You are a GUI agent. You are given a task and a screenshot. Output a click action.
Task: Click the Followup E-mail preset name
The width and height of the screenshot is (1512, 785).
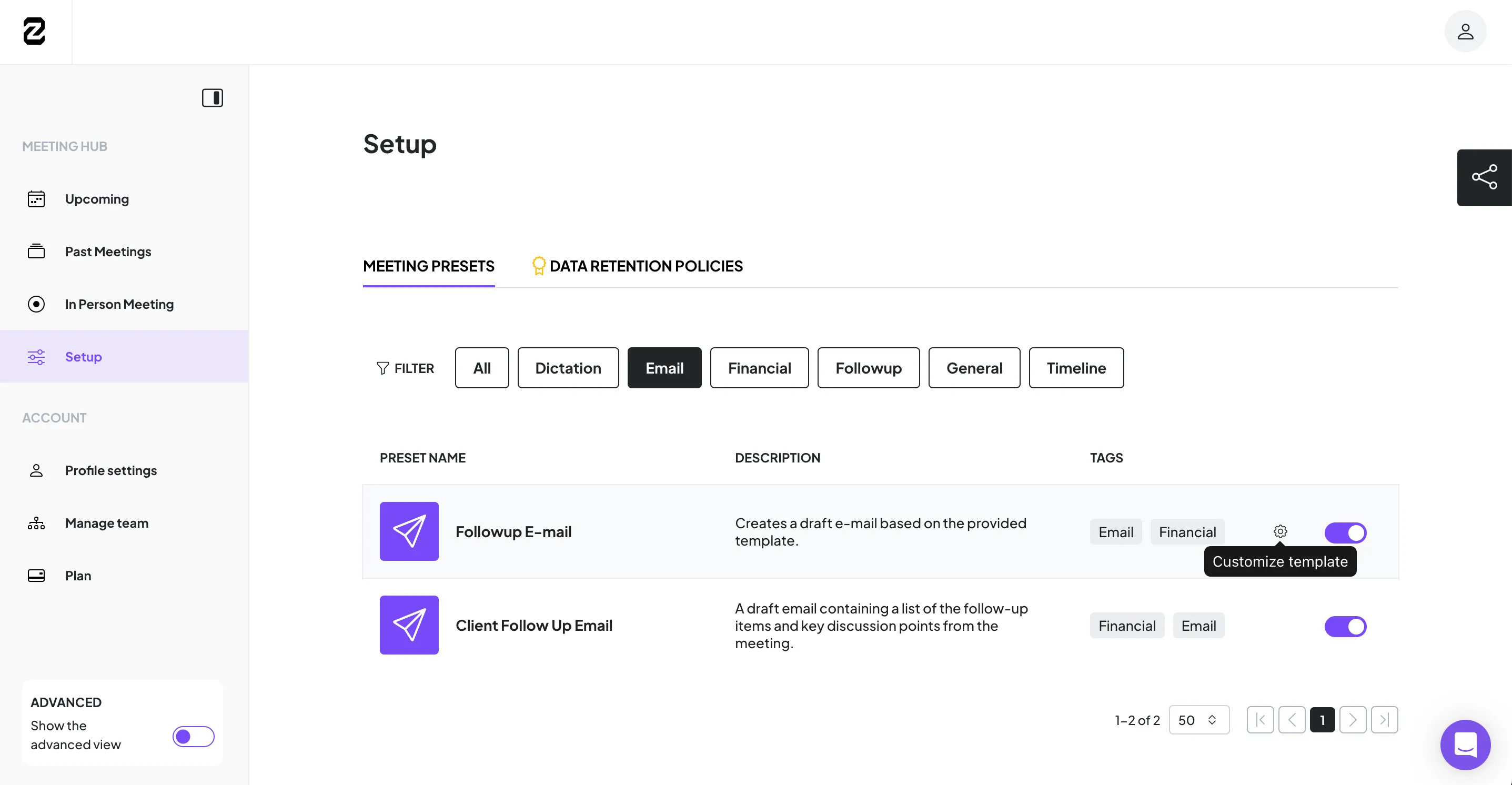pos(513,531)
